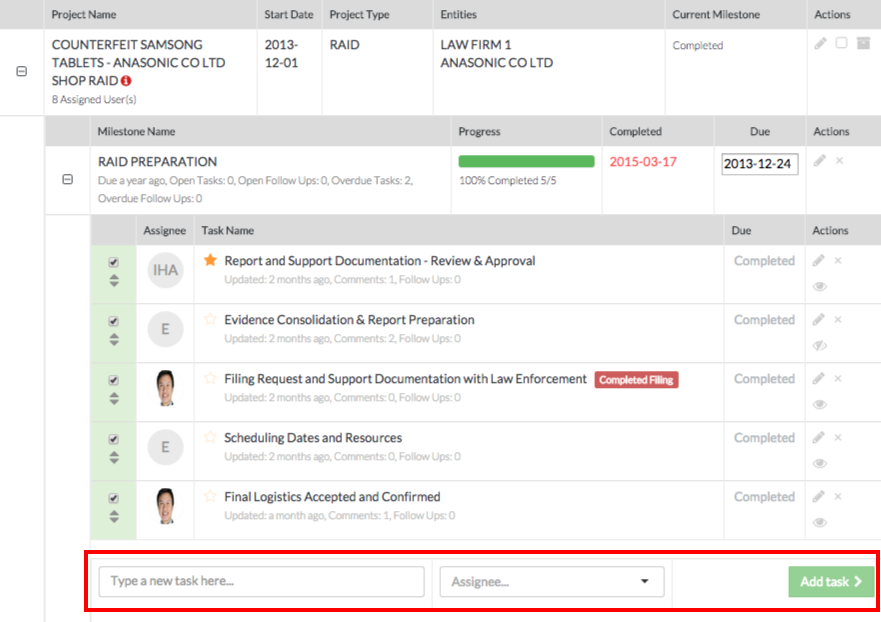Collapse the Counterfeit Samsong project row
881x622 pixels.
[x=22, y=72]
